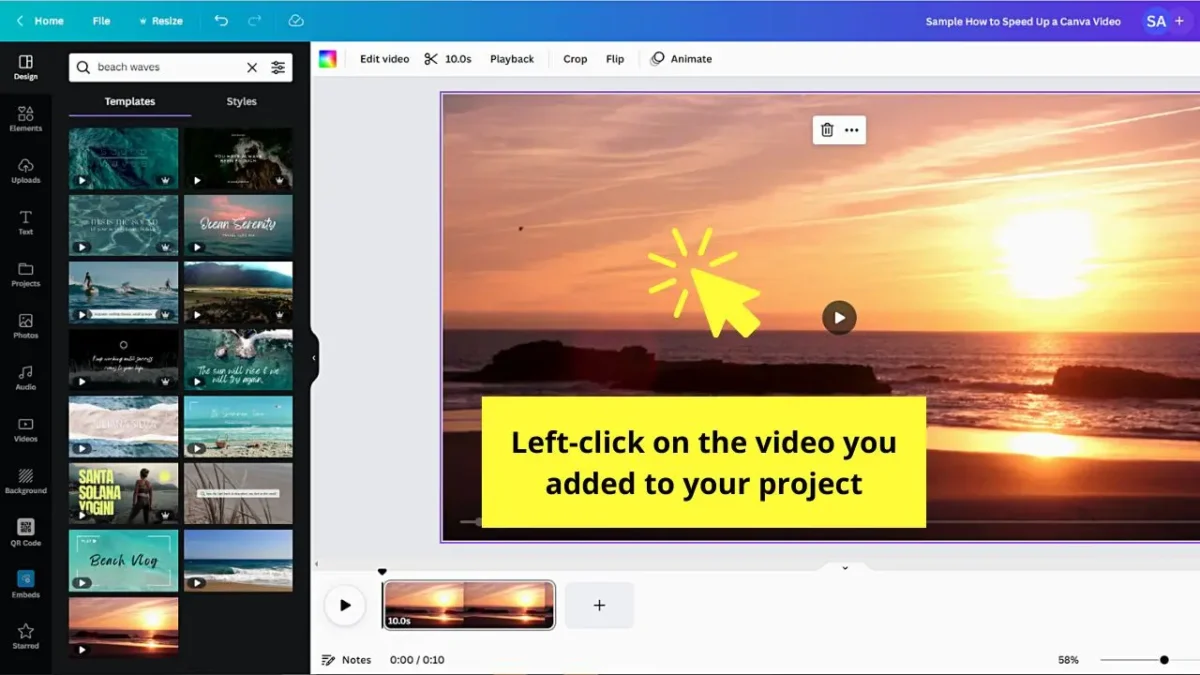Open the Projects sidebar panel
The height and width of the screenshot is (675, 1200).
tap(26, 275)
